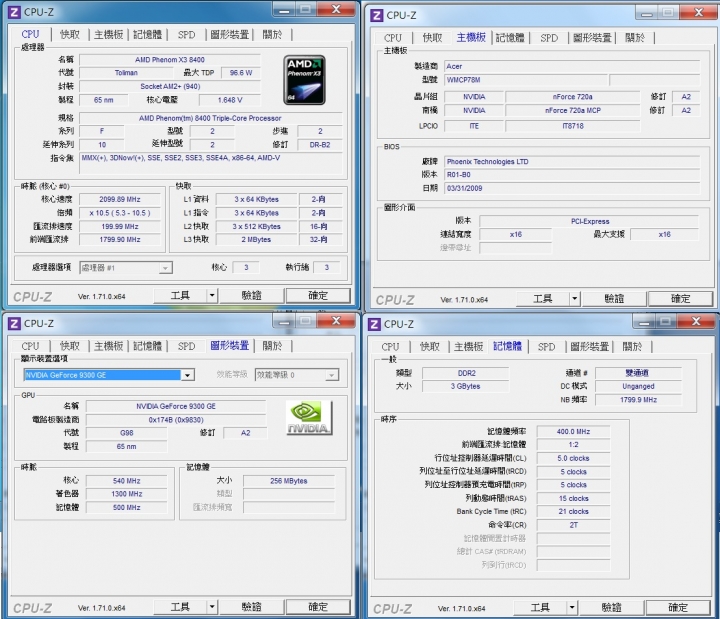The width and height of the screenshot is (720, 619).
Task: Select CPU tab in the motherboard window
Action: pos(393,38)
